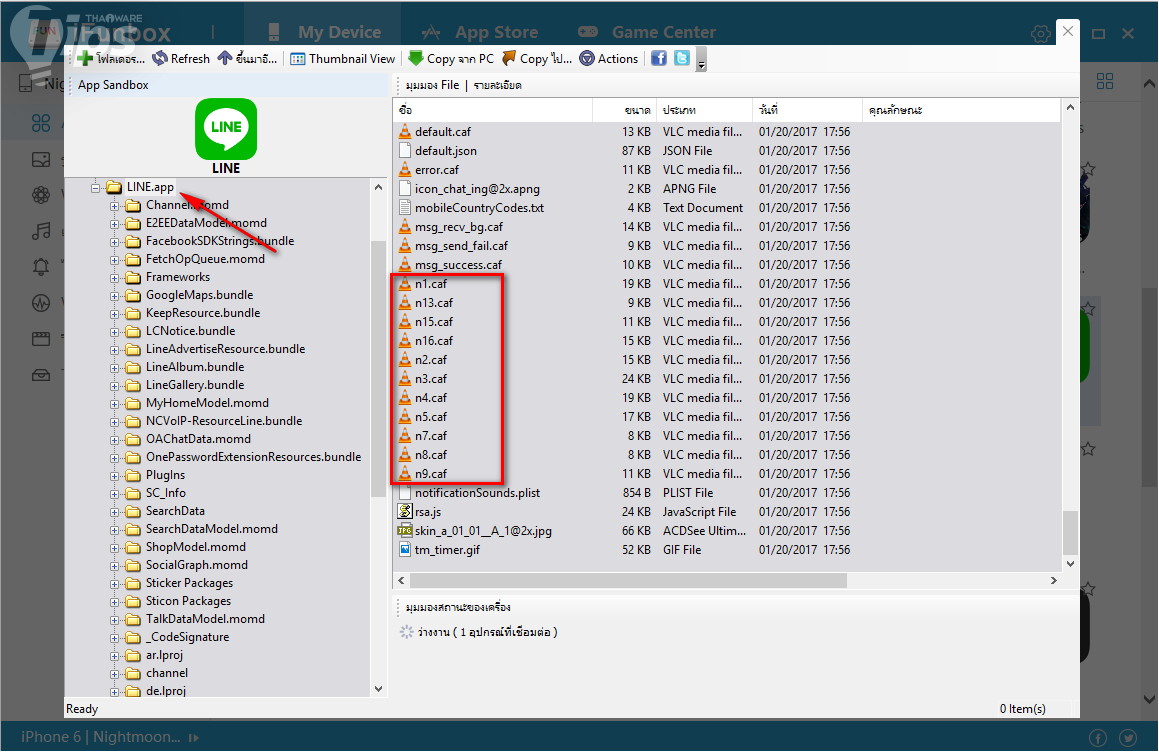
Task: Click the rsa.js script icon
Action: coord(404,511)
